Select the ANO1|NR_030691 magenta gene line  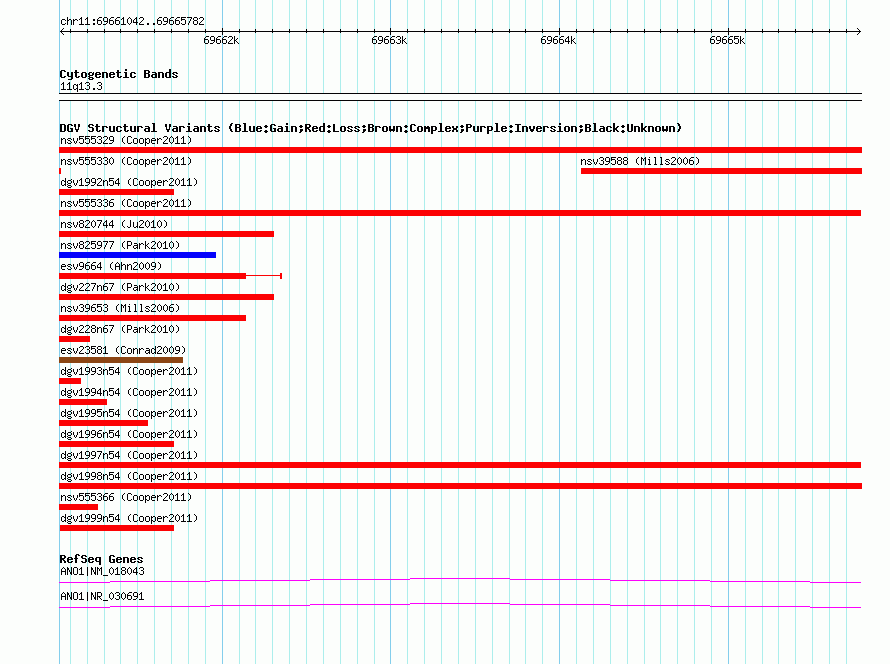pos(460,606)
